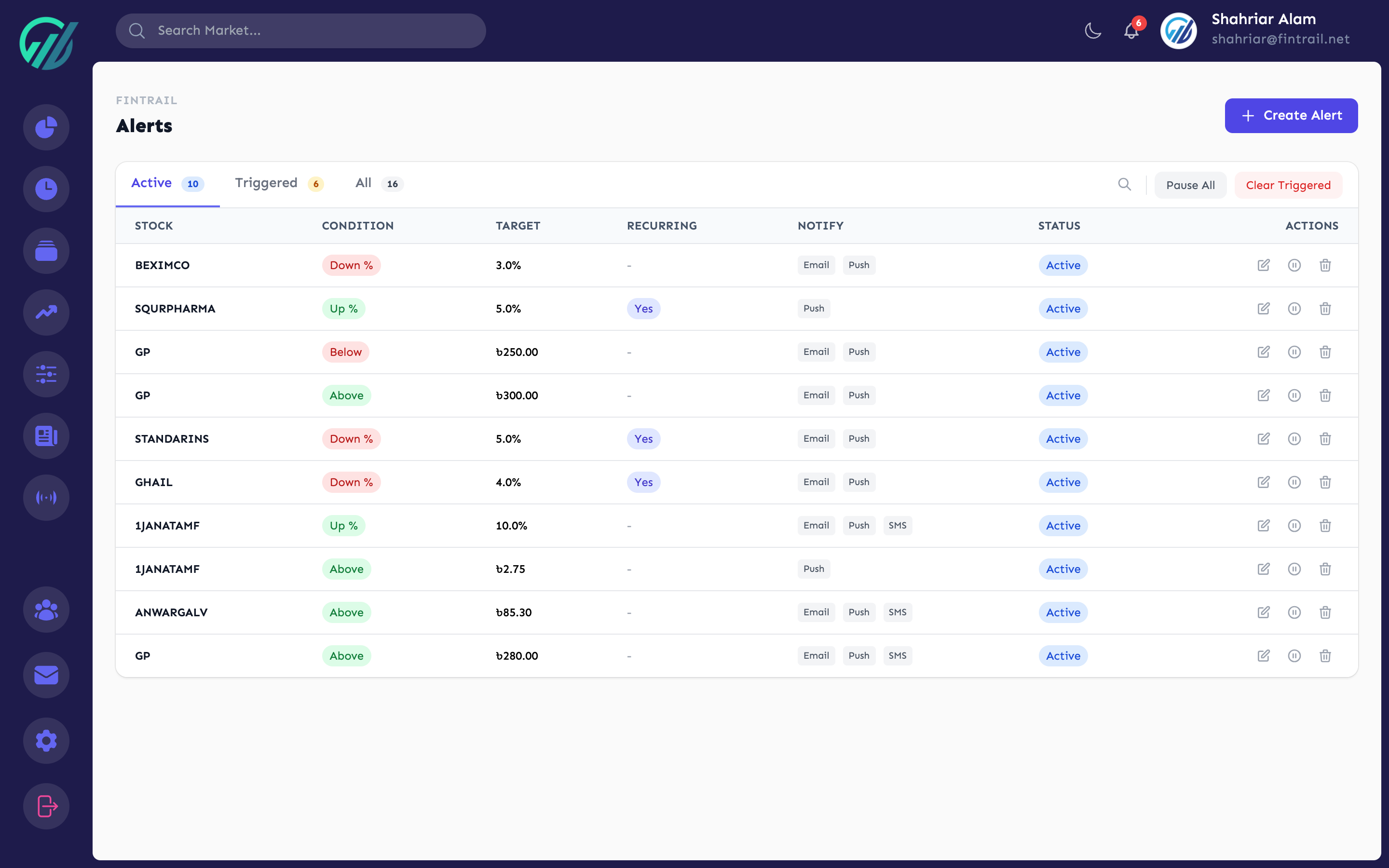Delete the GHAIL alert using the trash icon

[1325, 482]
